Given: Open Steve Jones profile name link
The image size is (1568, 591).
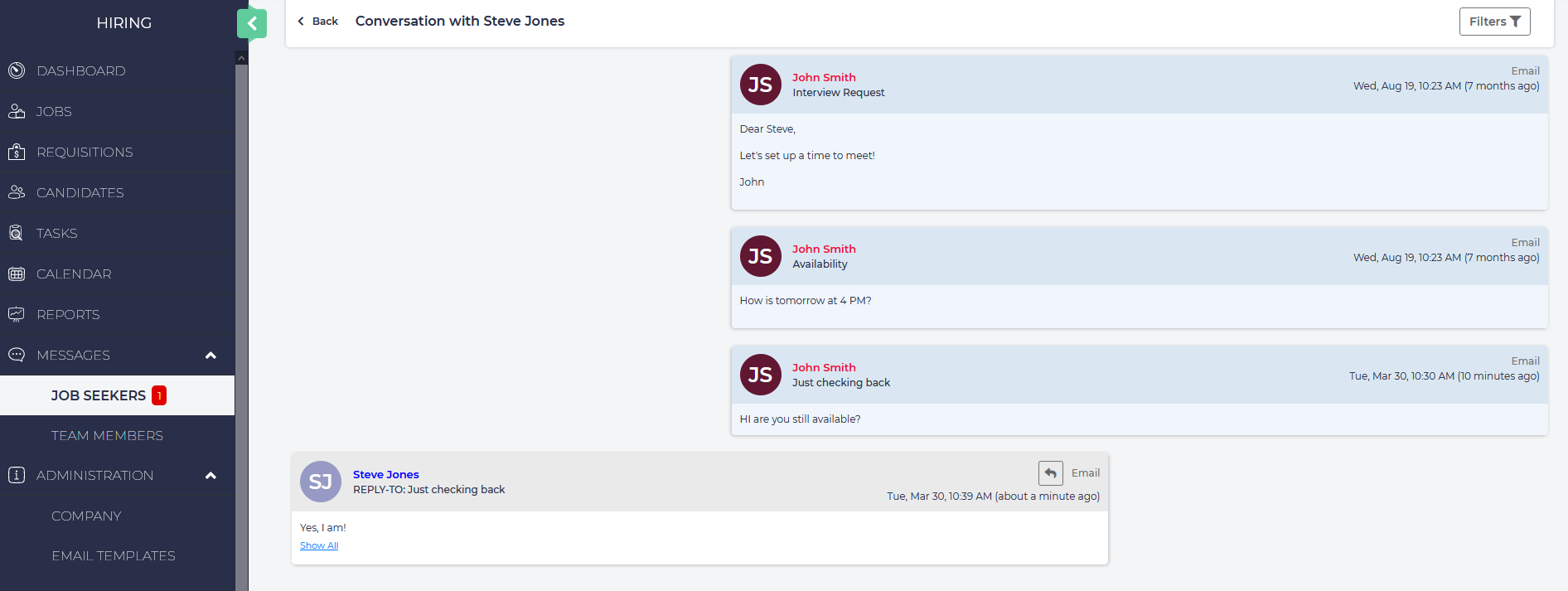Looking at the screenshot, I should coord(385,474).
